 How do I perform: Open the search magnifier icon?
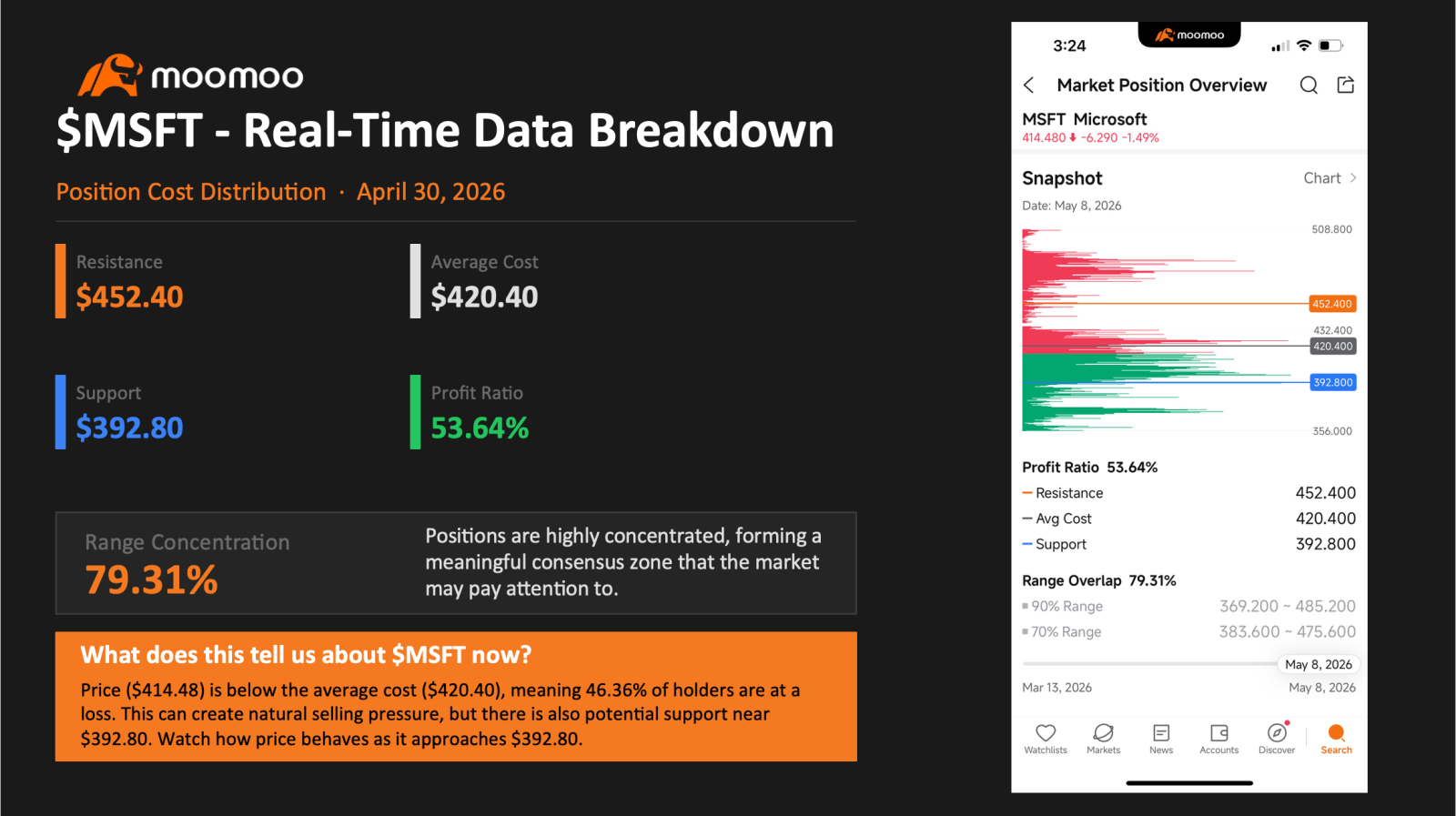[x=1309, y=86]
